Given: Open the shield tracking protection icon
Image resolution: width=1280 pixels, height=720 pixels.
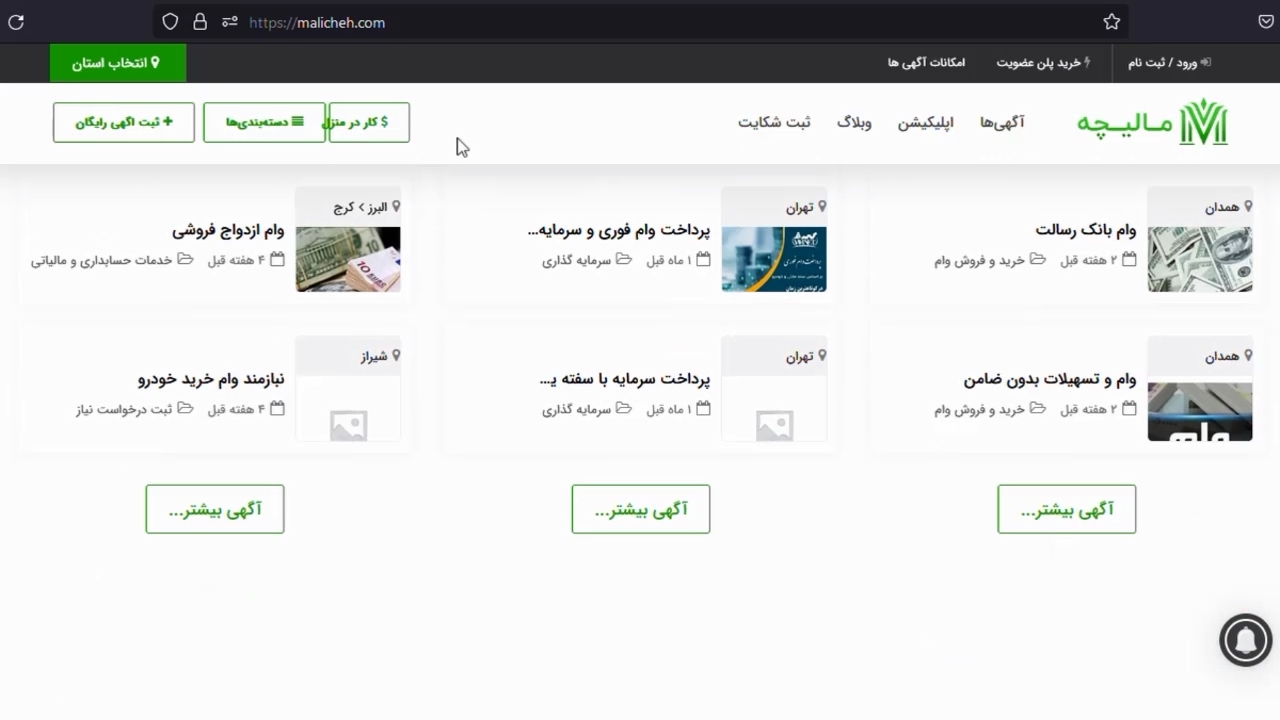Looking at the screenshot, I should (x=170, y=22).
